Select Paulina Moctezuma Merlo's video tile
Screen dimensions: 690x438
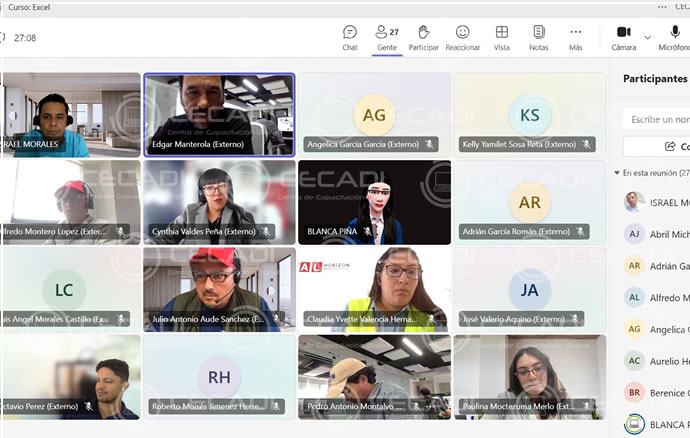[530, 377]
